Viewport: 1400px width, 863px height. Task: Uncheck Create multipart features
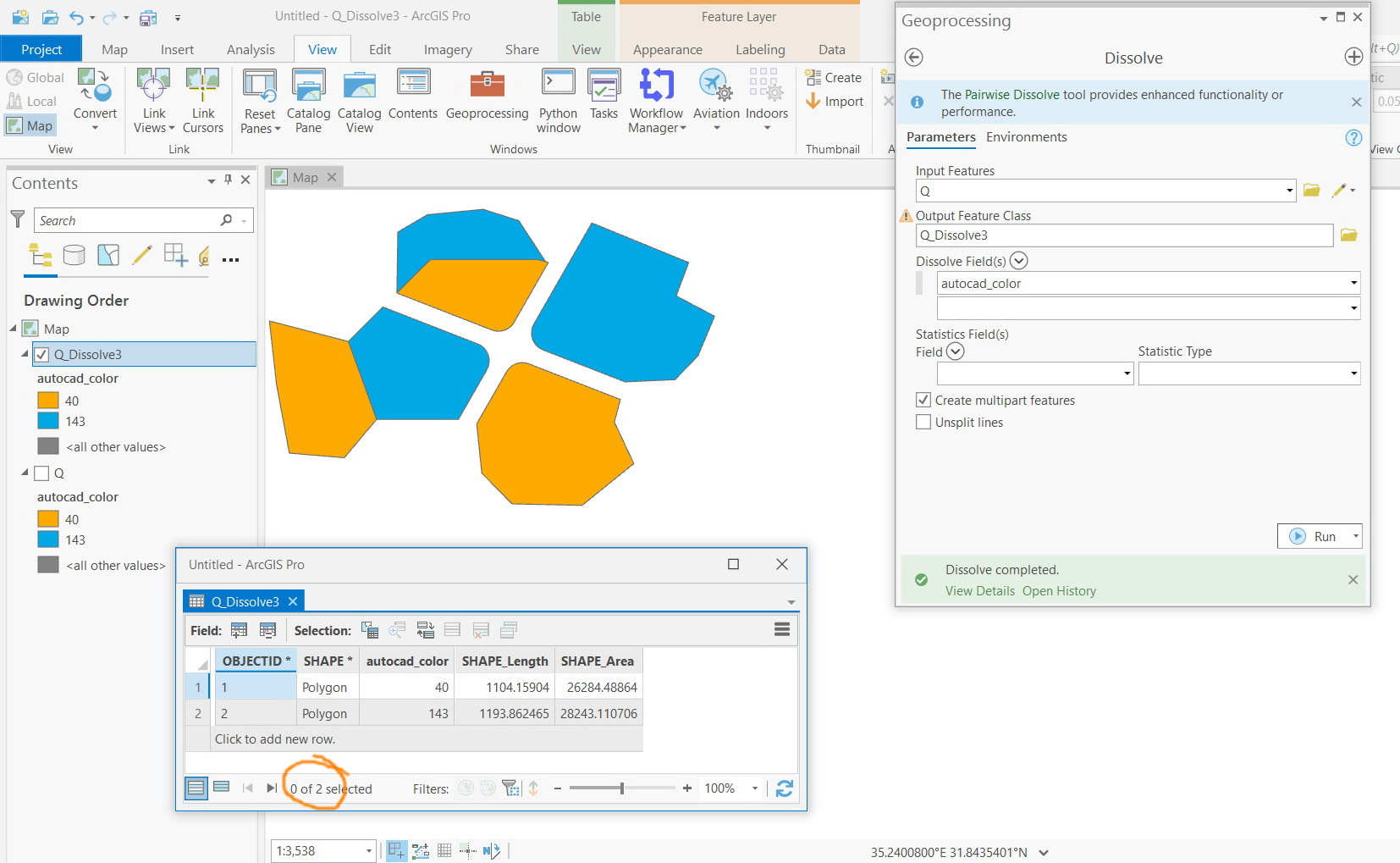(923, 400)
